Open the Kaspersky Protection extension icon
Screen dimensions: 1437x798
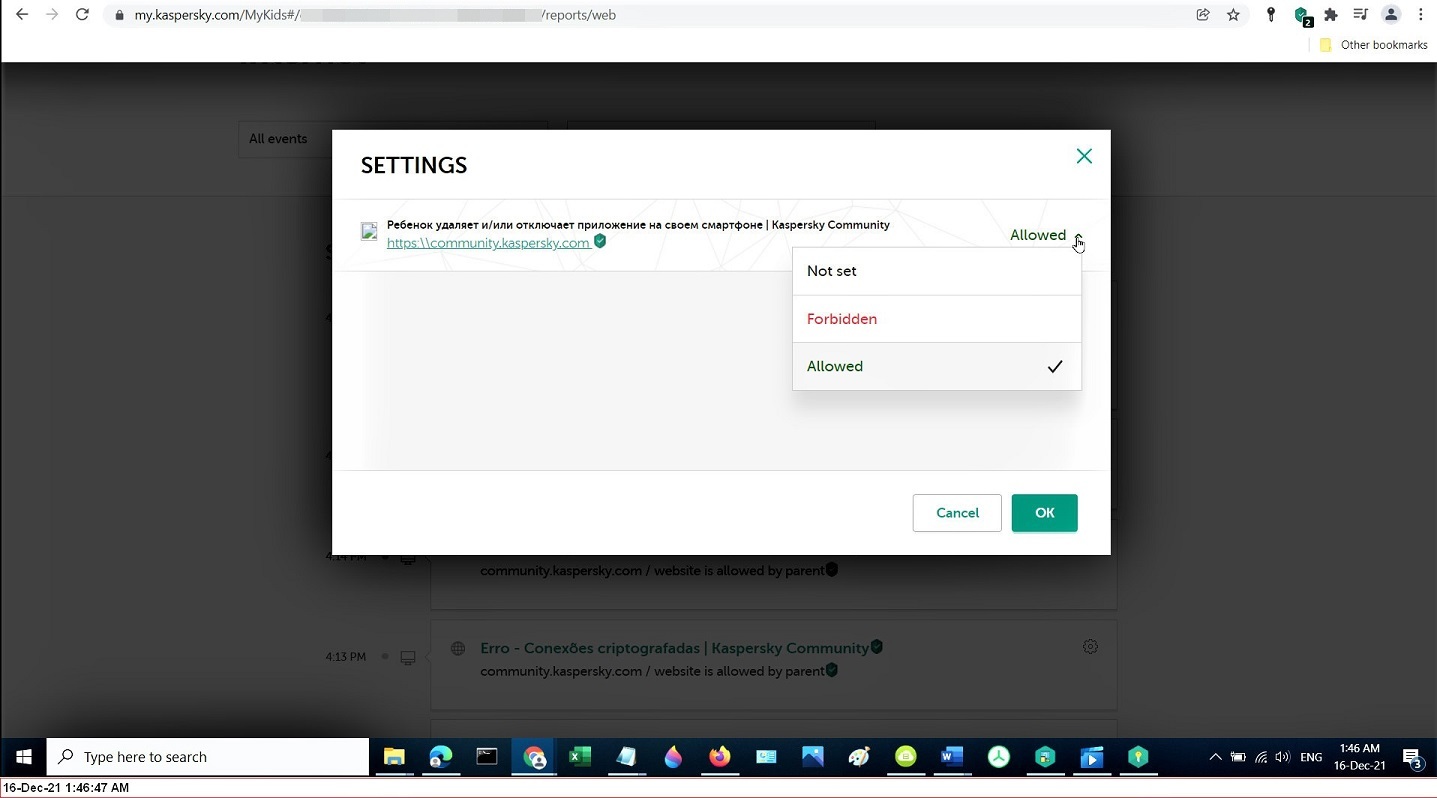click(1302, 15)
